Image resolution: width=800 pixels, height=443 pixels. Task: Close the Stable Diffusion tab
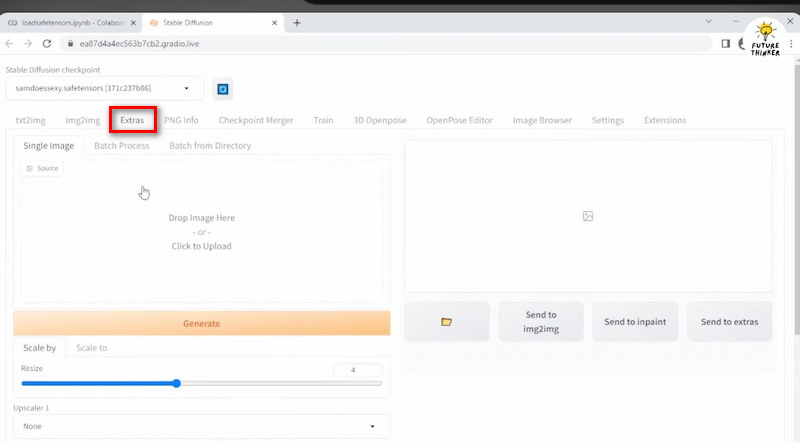274,22
